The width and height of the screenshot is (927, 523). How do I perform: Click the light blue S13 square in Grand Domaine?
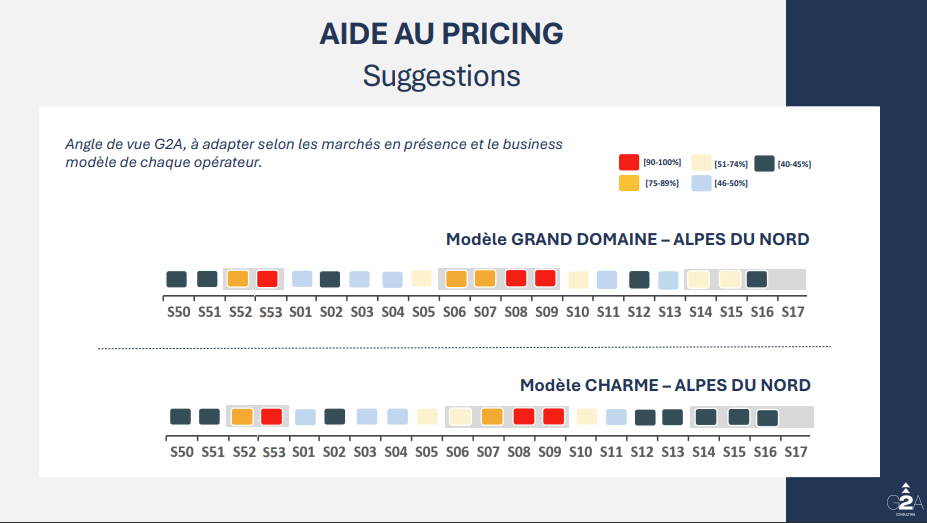(668, 280)
